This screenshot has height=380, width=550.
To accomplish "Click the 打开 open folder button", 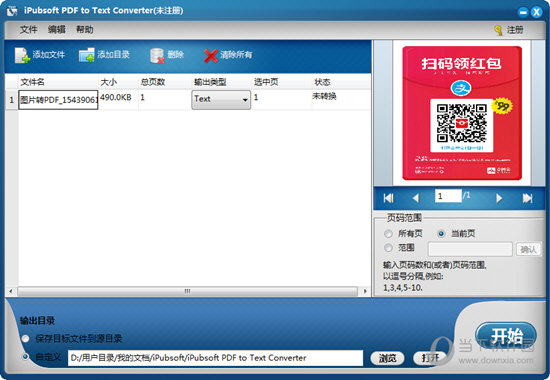I will tap(430, 358).
